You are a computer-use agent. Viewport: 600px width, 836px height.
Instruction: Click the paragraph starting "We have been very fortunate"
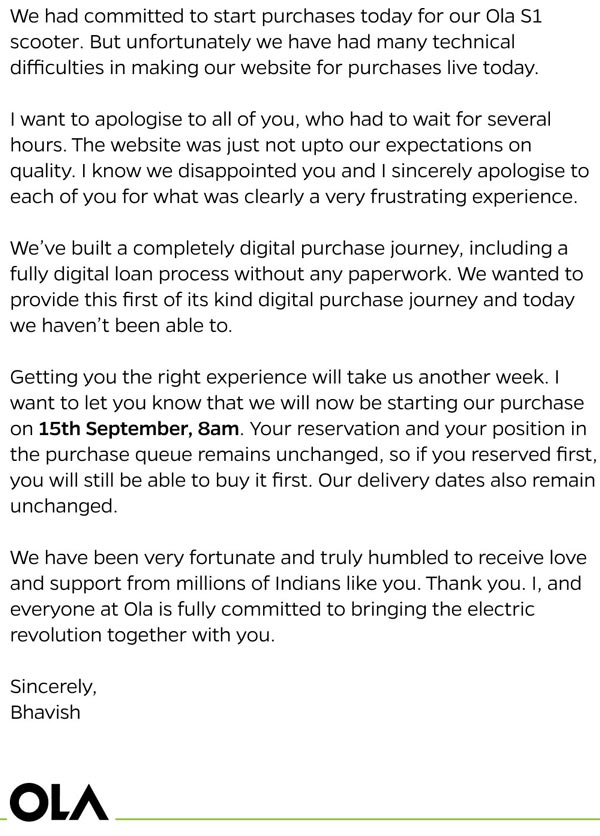299,595
